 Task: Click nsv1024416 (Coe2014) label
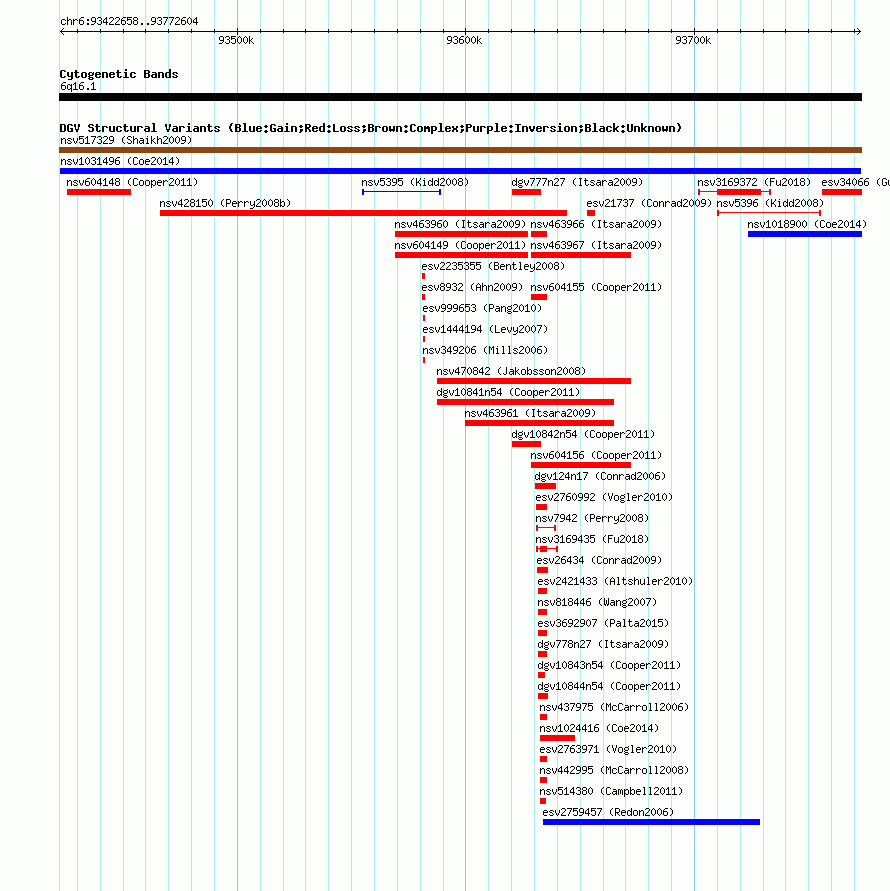tap(599, 729)
